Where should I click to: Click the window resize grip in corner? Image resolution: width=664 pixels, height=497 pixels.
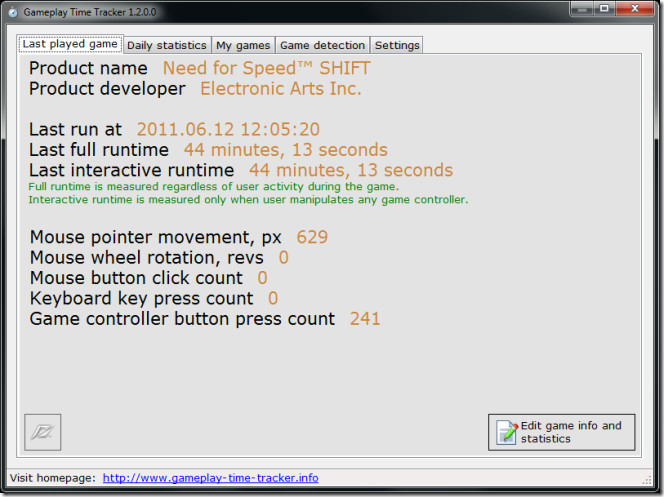point(656,489)
